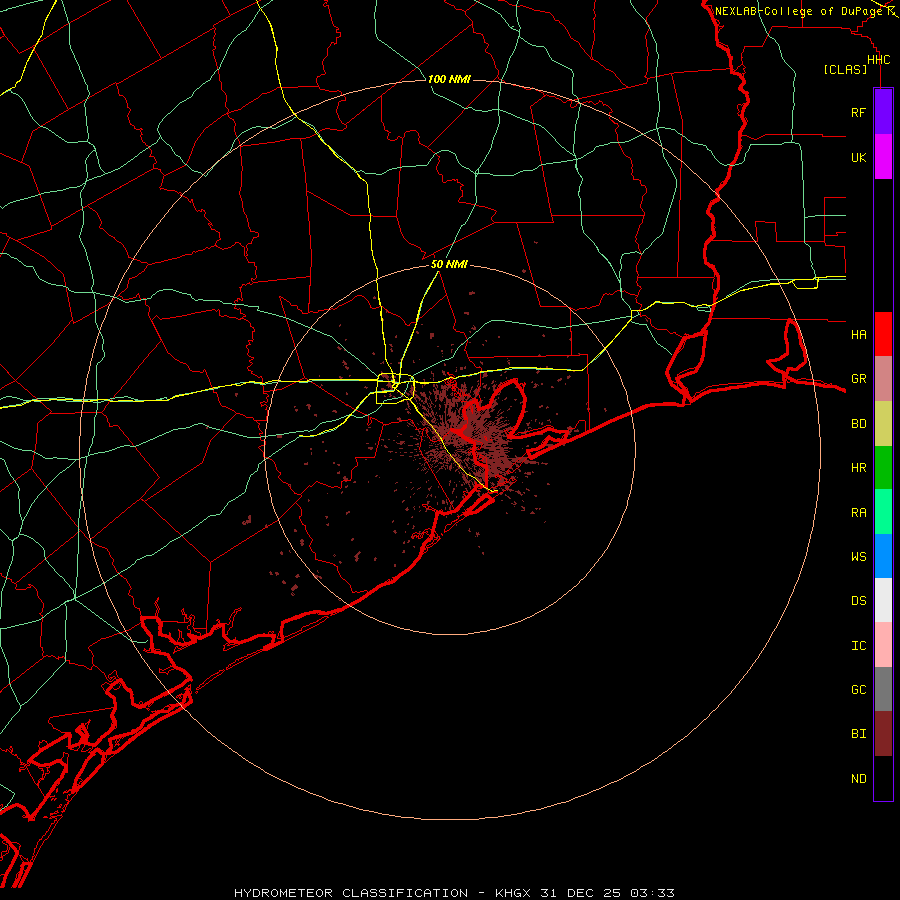Click the DS white color swatch
Screen dimensions: 900x900
pyautogui.click(x=883, y=600)
